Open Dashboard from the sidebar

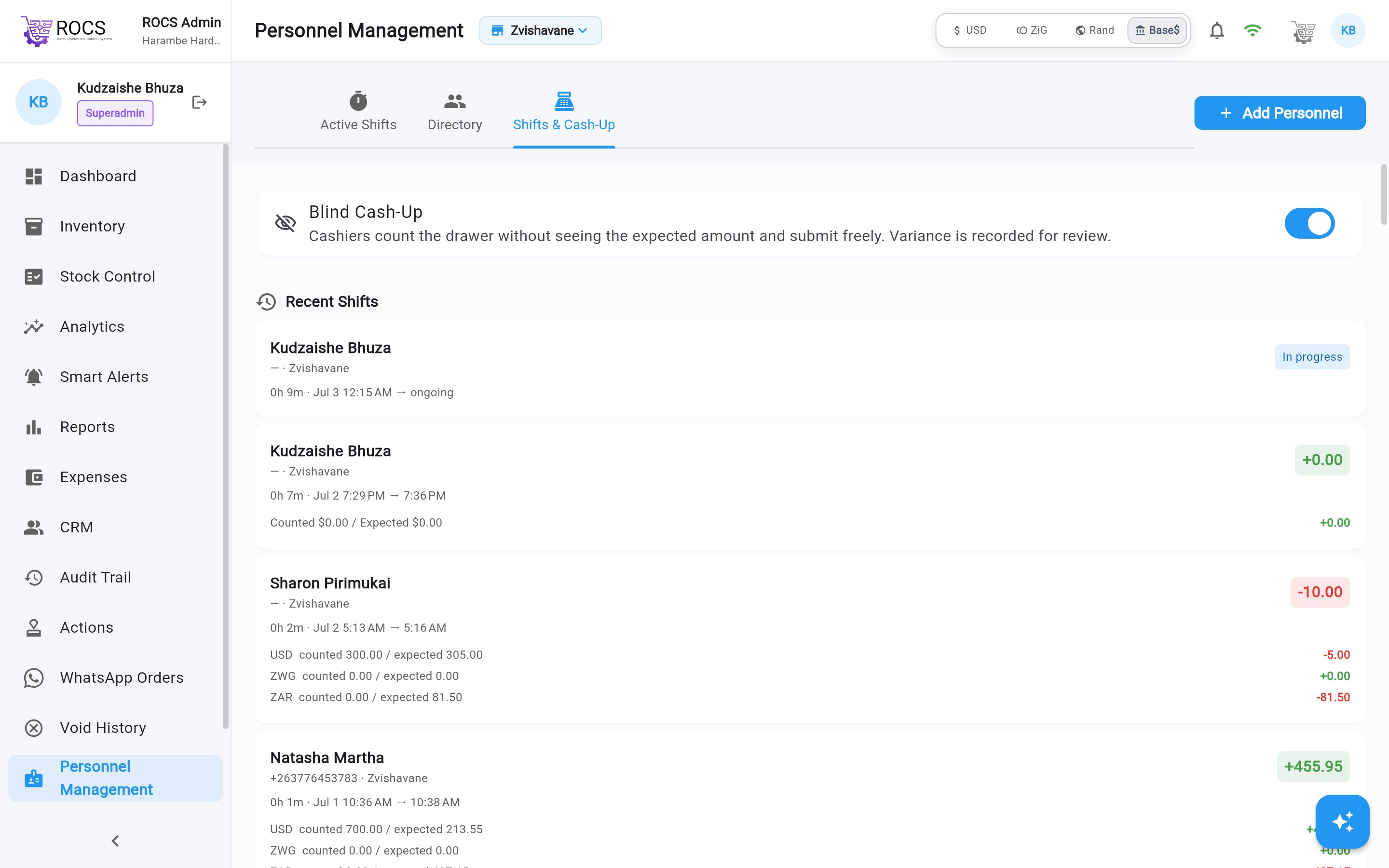(x=115, y=176)
